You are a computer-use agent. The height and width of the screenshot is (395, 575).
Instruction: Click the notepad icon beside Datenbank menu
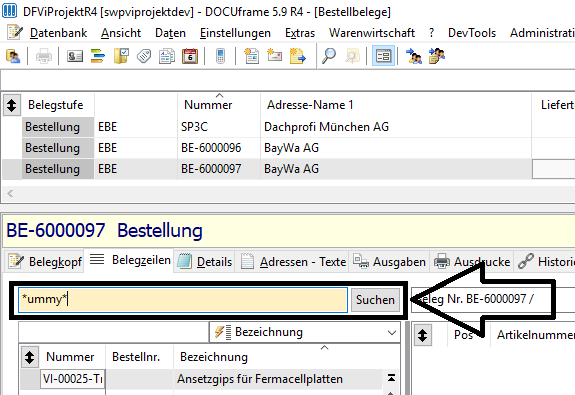click(15, 33)
